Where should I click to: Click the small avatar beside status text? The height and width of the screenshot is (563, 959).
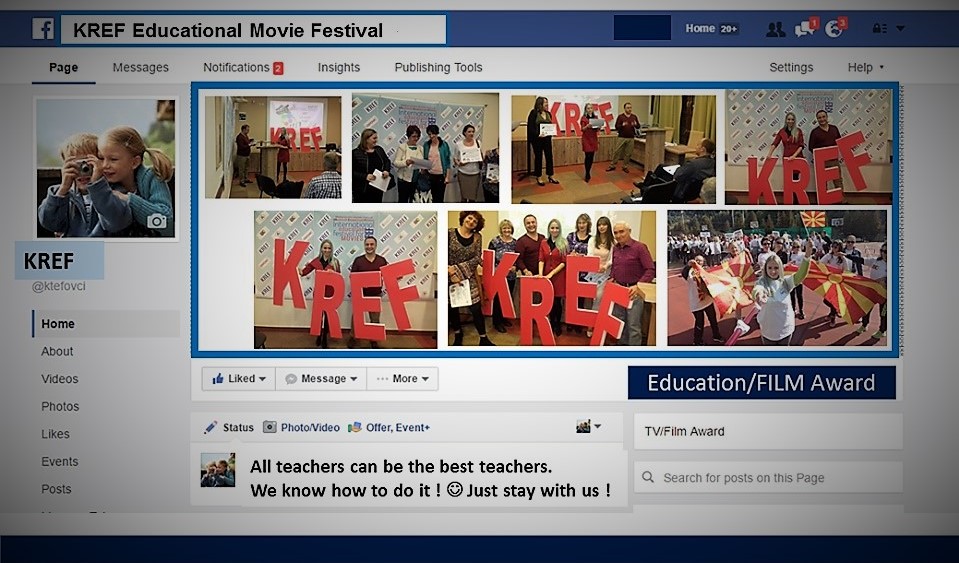point(218,470)
